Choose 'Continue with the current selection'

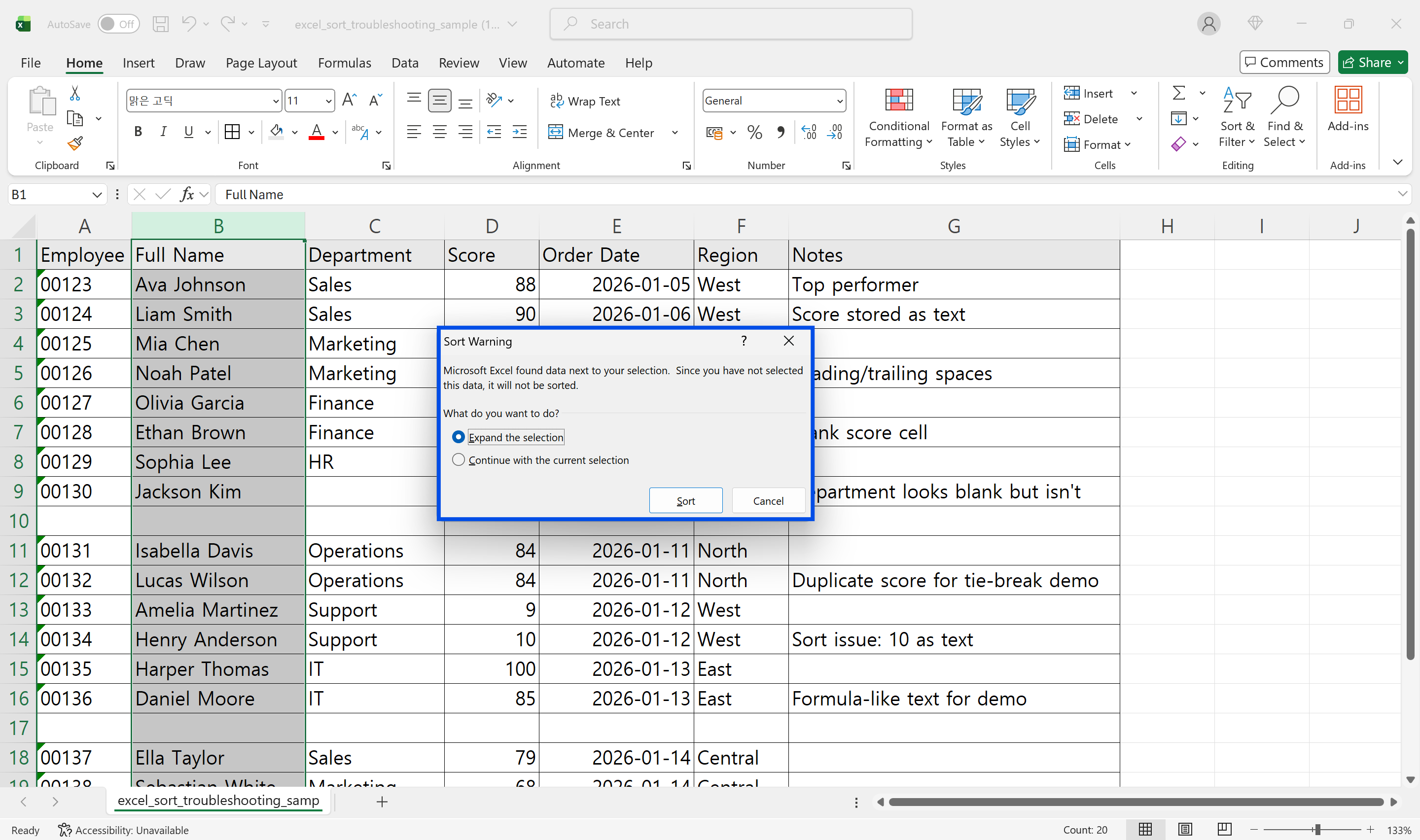tap(459, 460)
